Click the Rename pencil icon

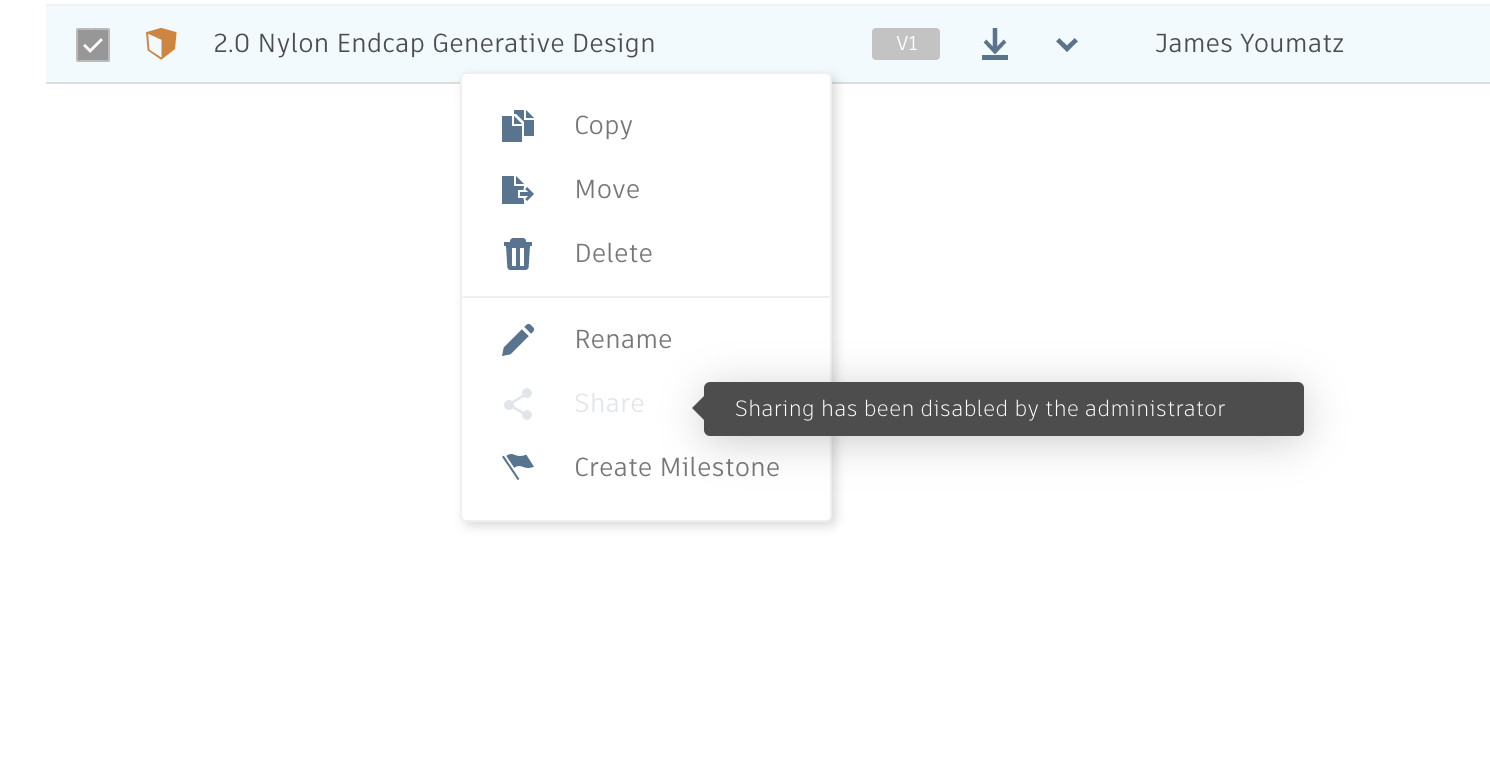pyautogui.click(x=518, y=340)
